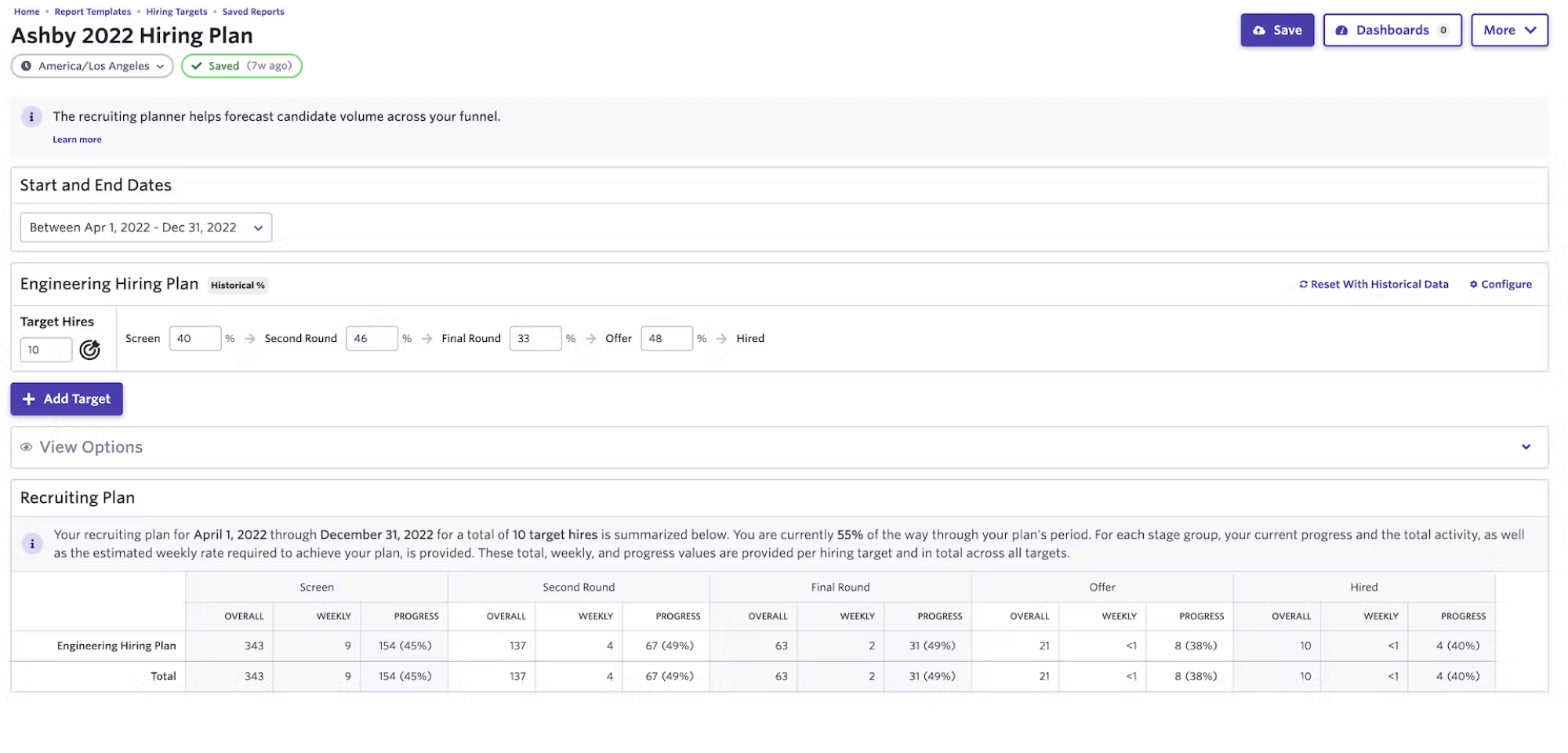1568x753 pixels.
Task: Open the More menu
Action: point(1509,30)
